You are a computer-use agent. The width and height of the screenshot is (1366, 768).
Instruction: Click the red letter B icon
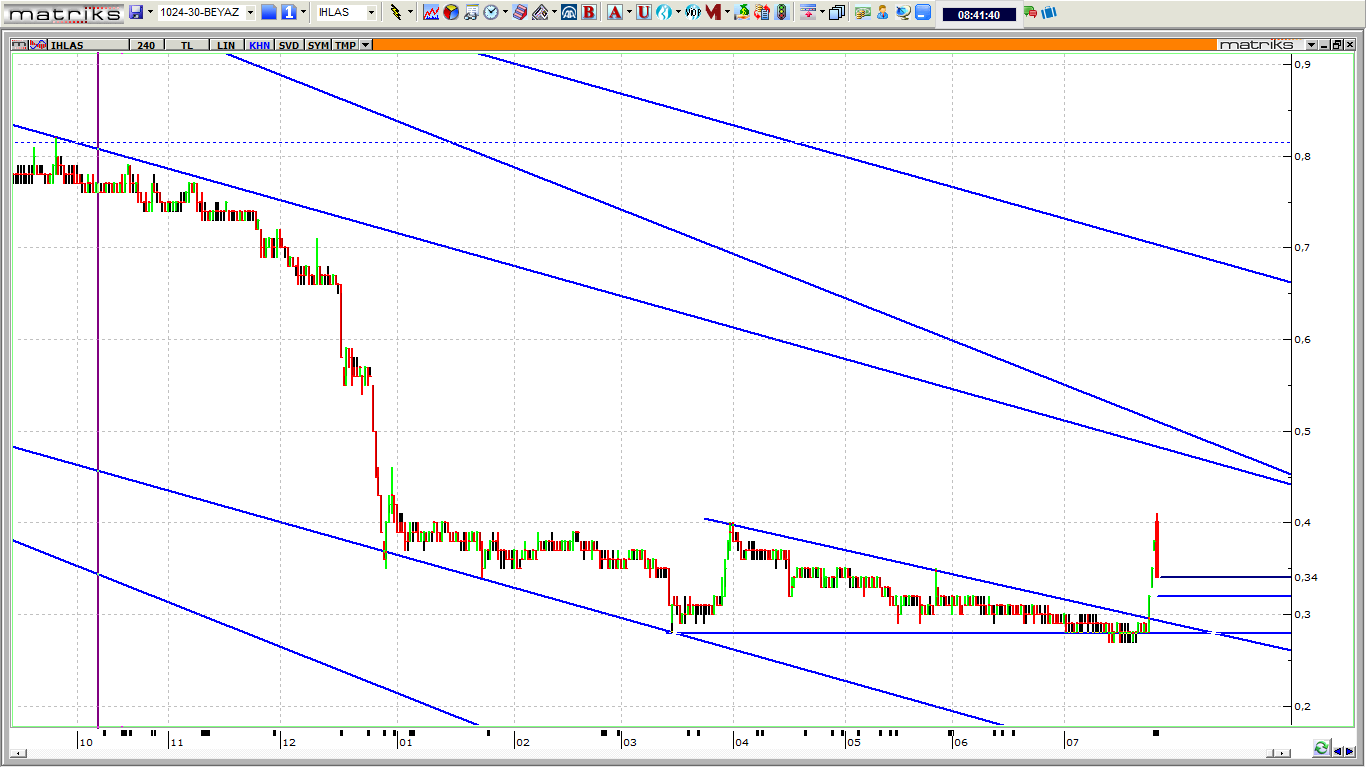point(588,12)
